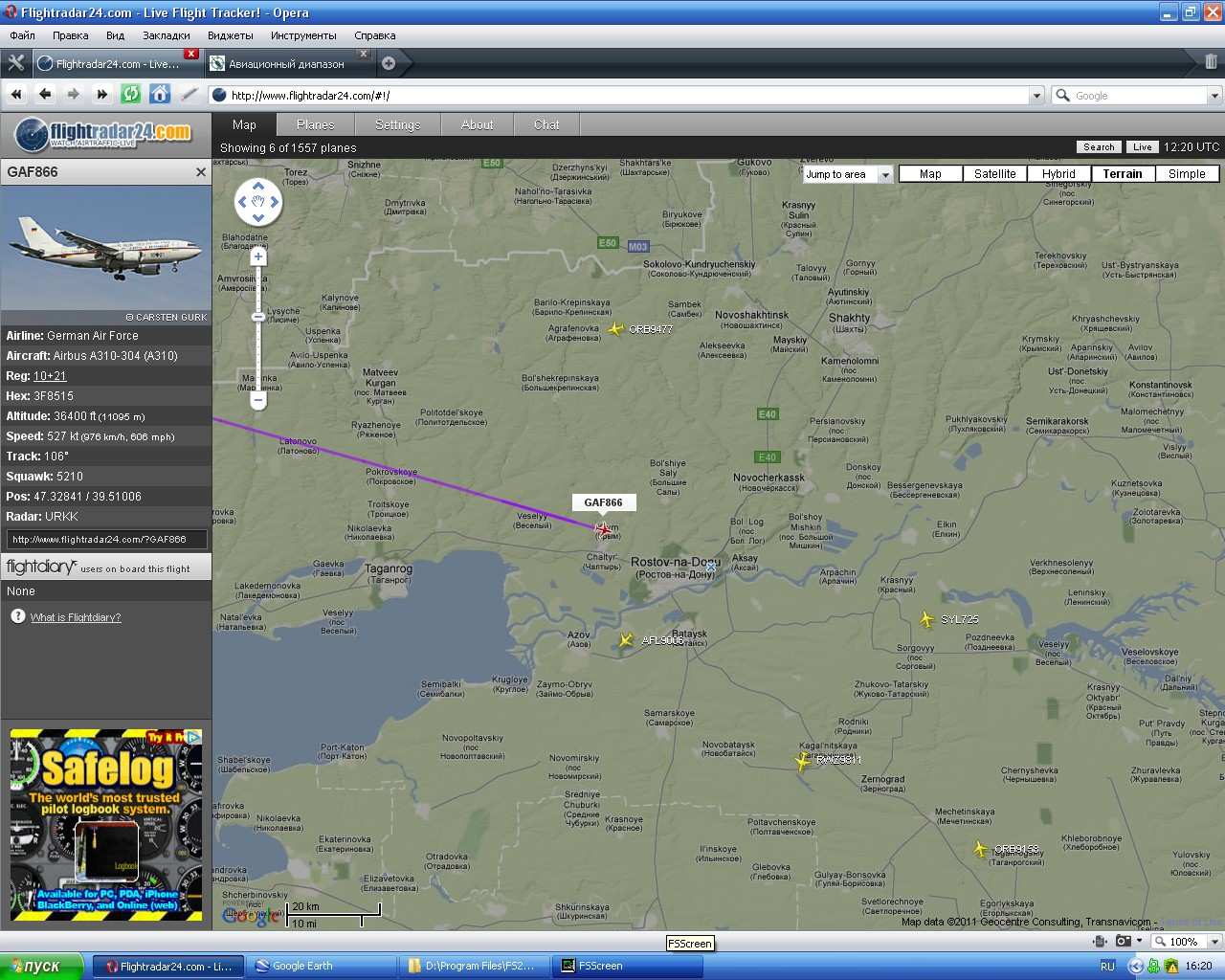Screen dimensions: 1225x980
Task: Go to Opera home page
Action: click(x=160, y=94)
